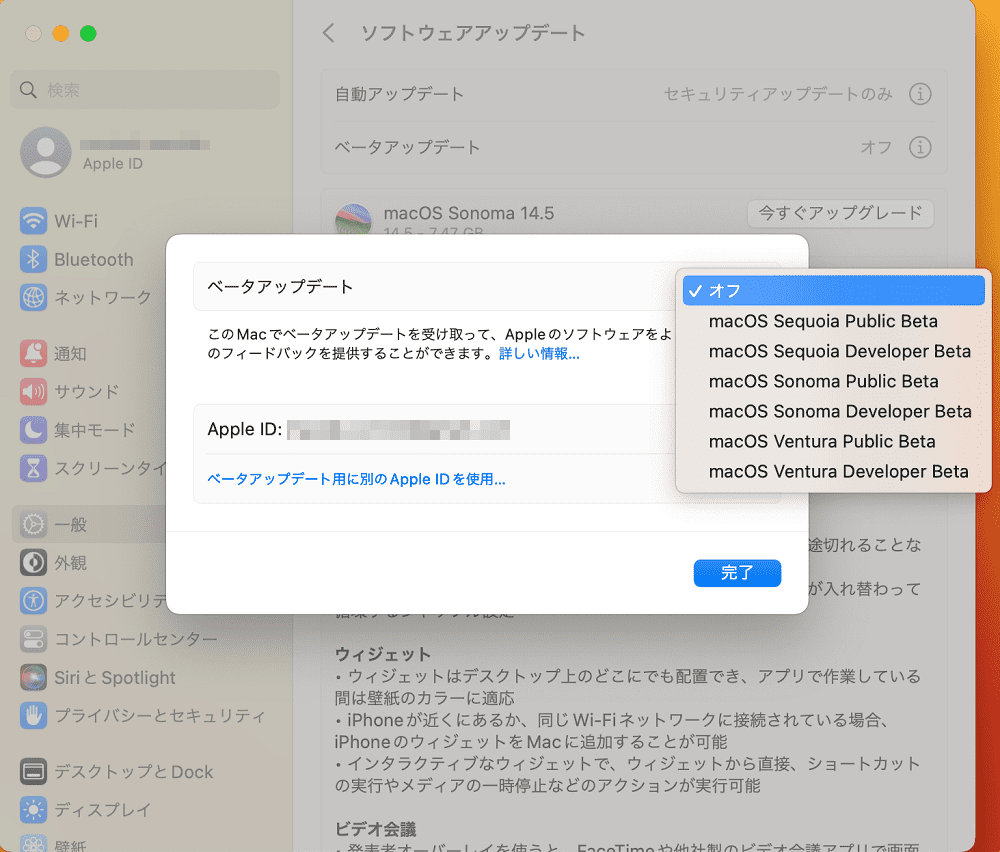1000x852 pixels.
Task: Select オフ in the beta update menu
Action: (x=834, y=291)
